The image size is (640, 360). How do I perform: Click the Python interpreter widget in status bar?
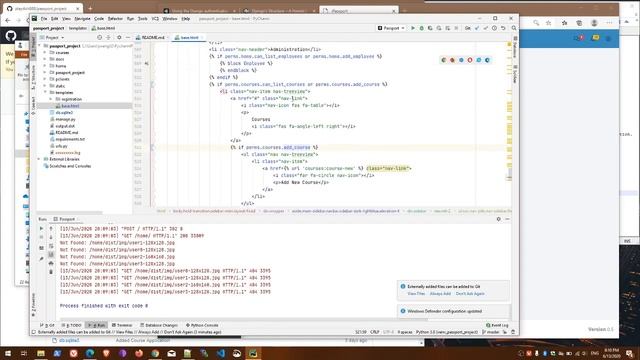click(x=447, y=332)
